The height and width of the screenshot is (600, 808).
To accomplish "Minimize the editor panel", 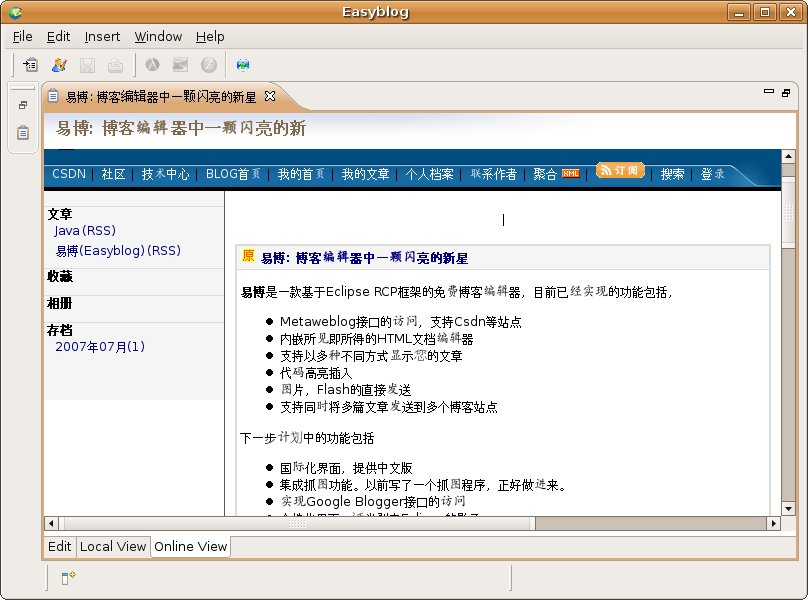I will (x=769, y=91).
